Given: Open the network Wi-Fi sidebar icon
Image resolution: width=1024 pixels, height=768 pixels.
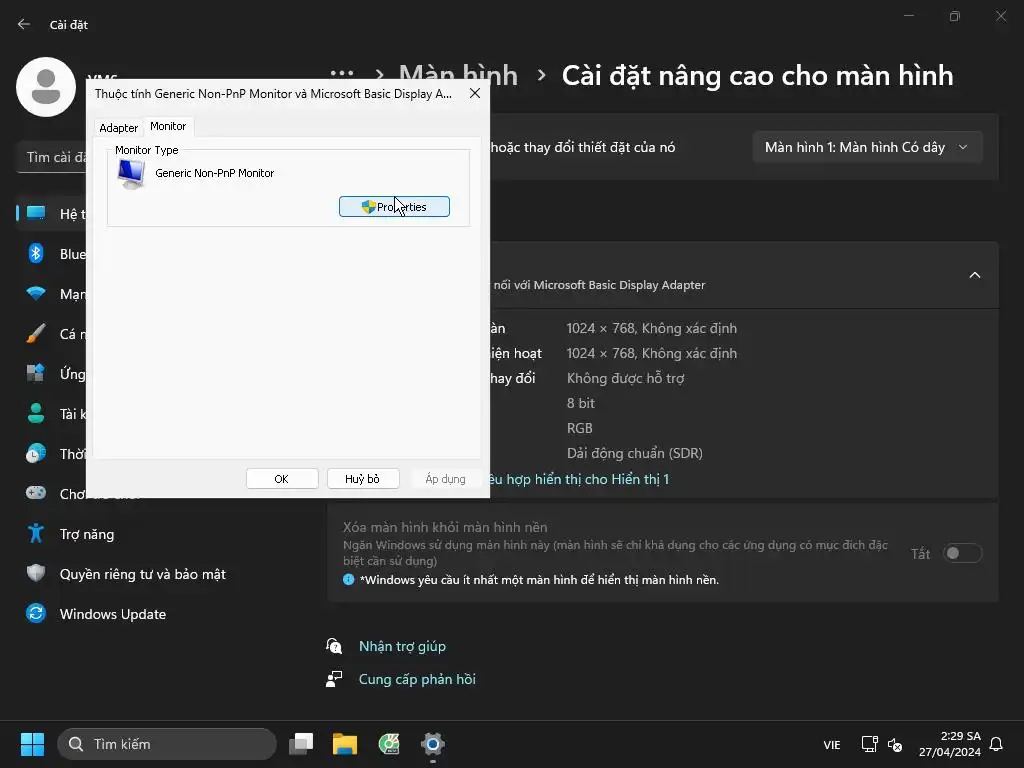Looking at the screenshot, I should (36, 293).
